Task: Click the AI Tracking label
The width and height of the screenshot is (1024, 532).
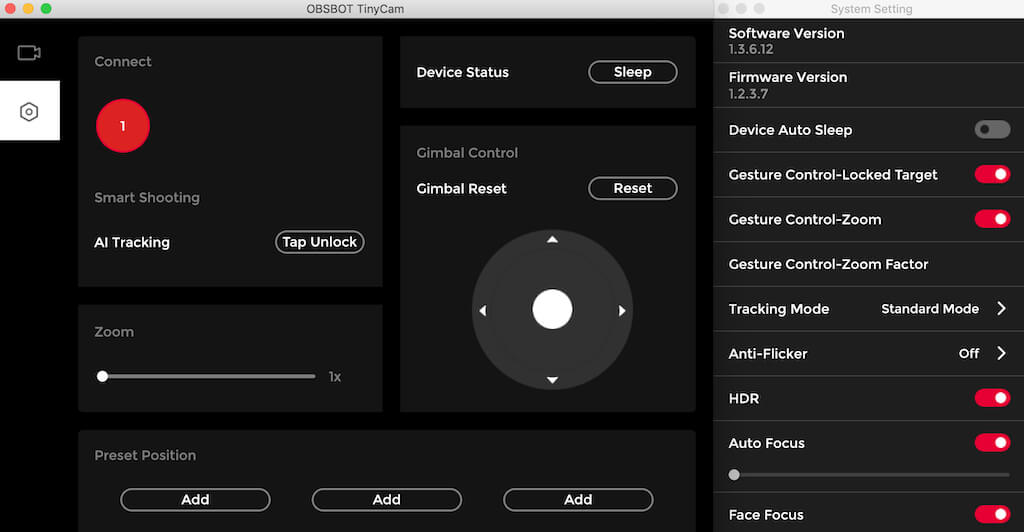Action: (x=132, y=242)
